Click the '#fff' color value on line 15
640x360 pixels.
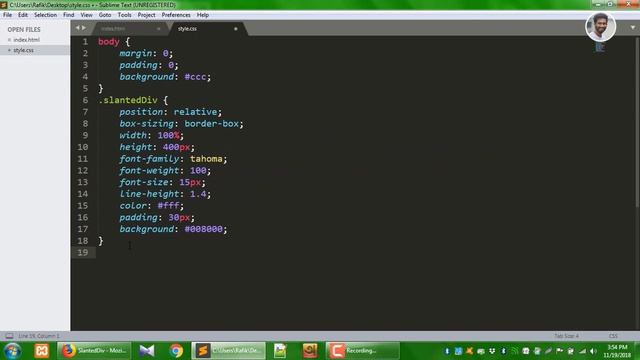tap(168, 206)
